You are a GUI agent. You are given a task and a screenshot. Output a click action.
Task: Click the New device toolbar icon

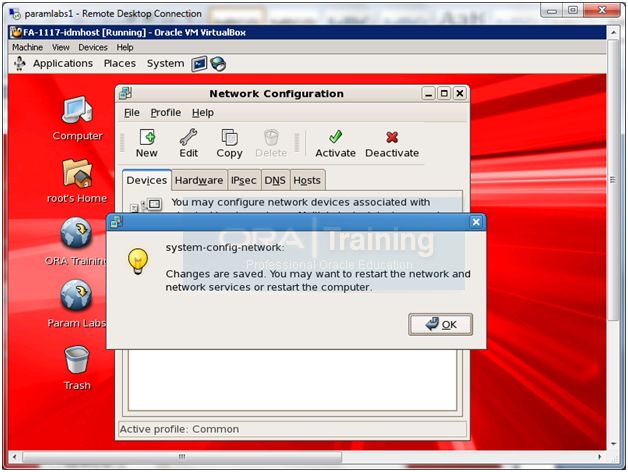point(147,137)
